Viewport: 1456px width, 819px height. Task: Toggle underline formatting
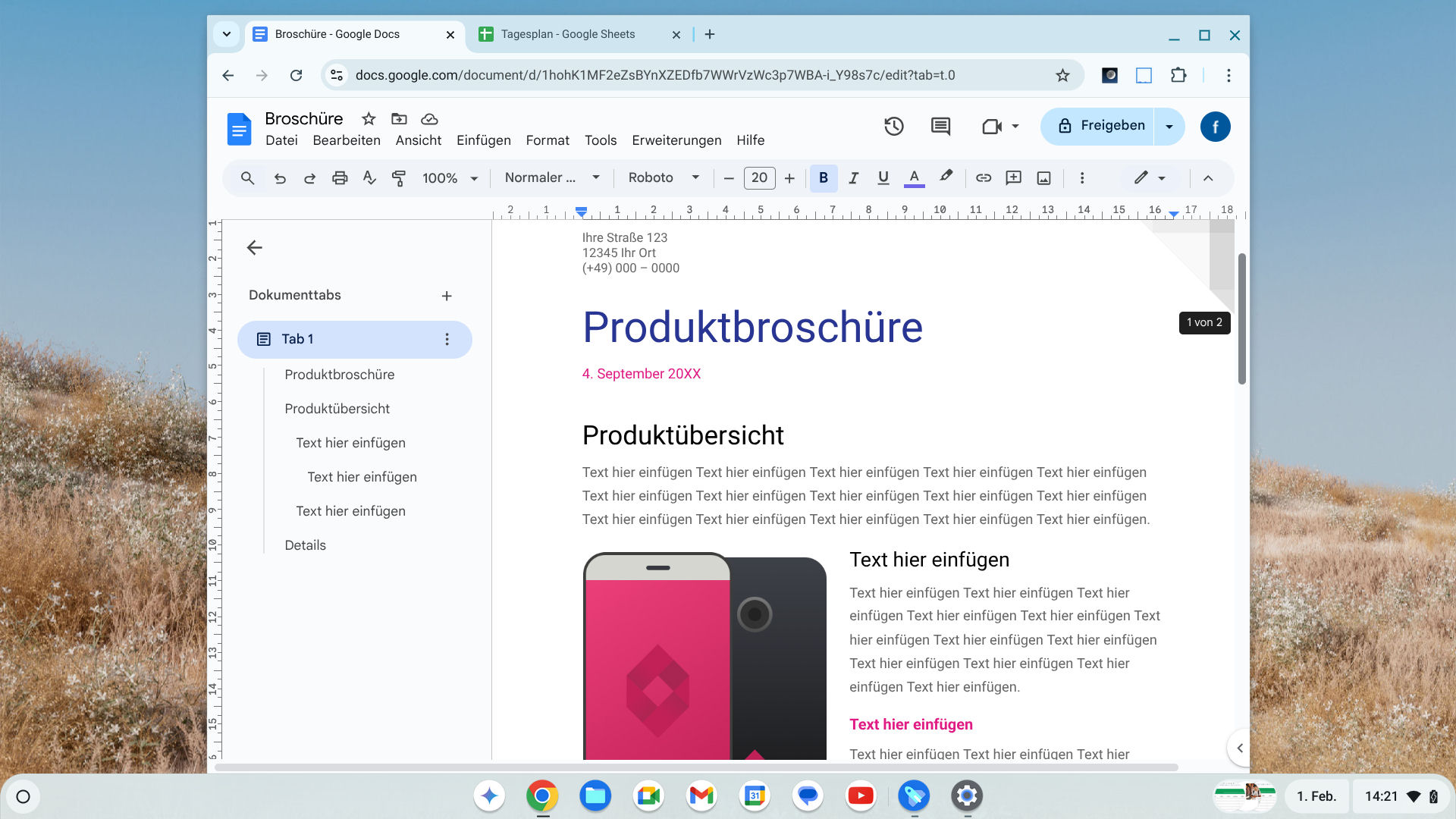click(883, 178)
